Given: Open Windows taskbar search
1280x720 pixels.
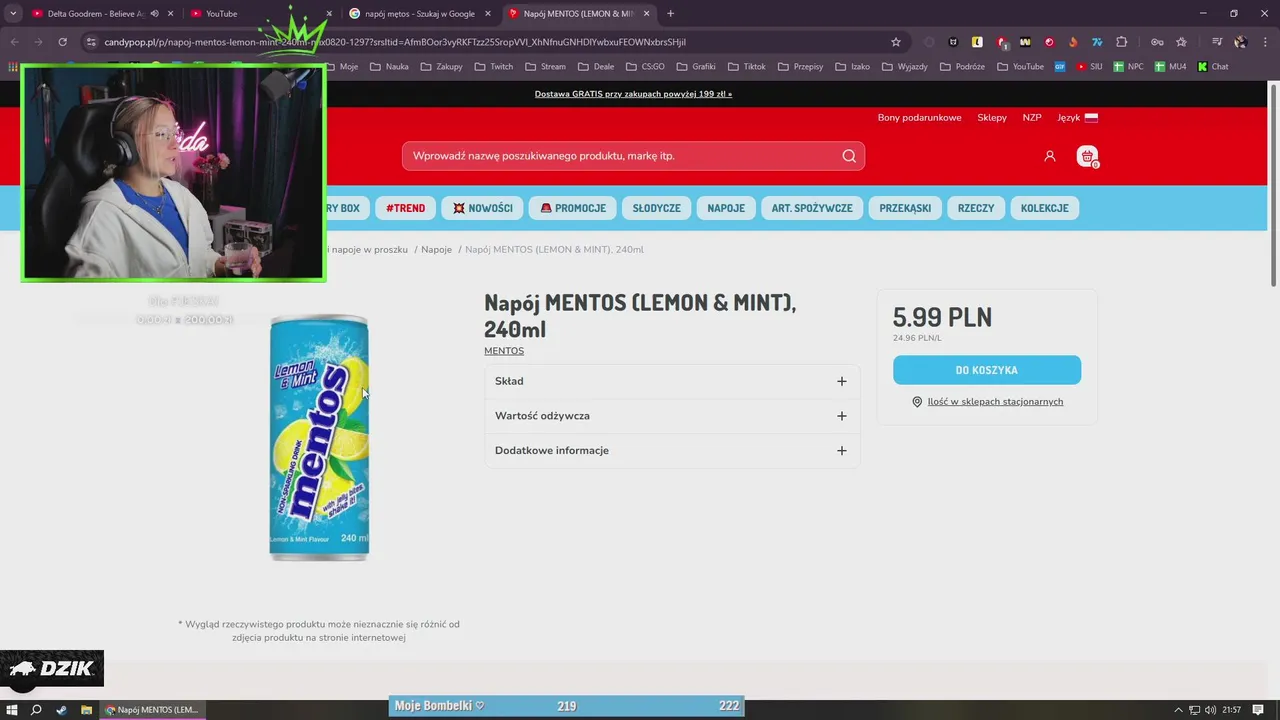Looking at the screenshot, I should [x=37, y=709].
